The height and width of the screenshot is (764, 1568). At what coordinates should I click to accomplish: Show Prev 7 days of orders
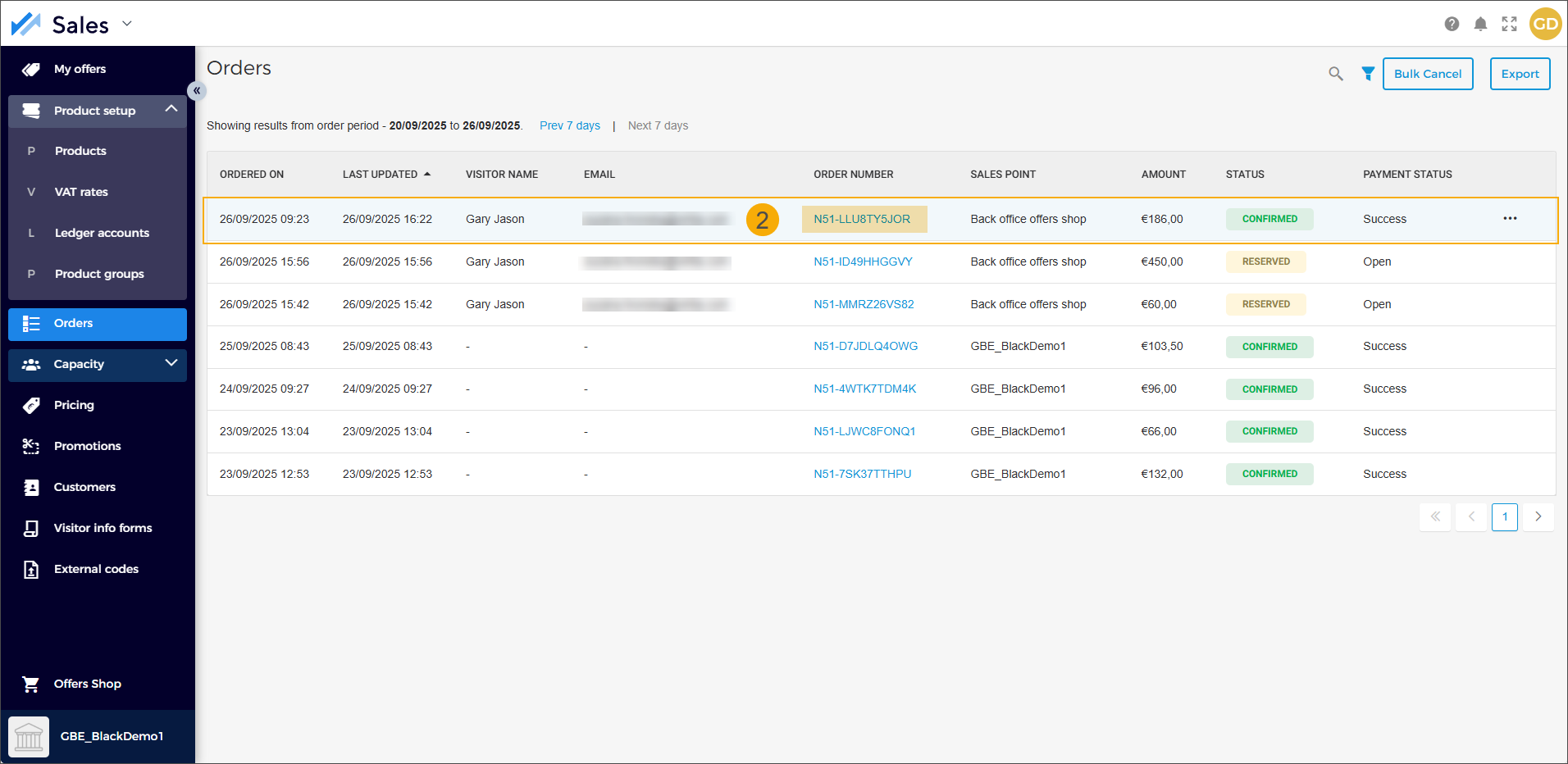coord(569,125)
